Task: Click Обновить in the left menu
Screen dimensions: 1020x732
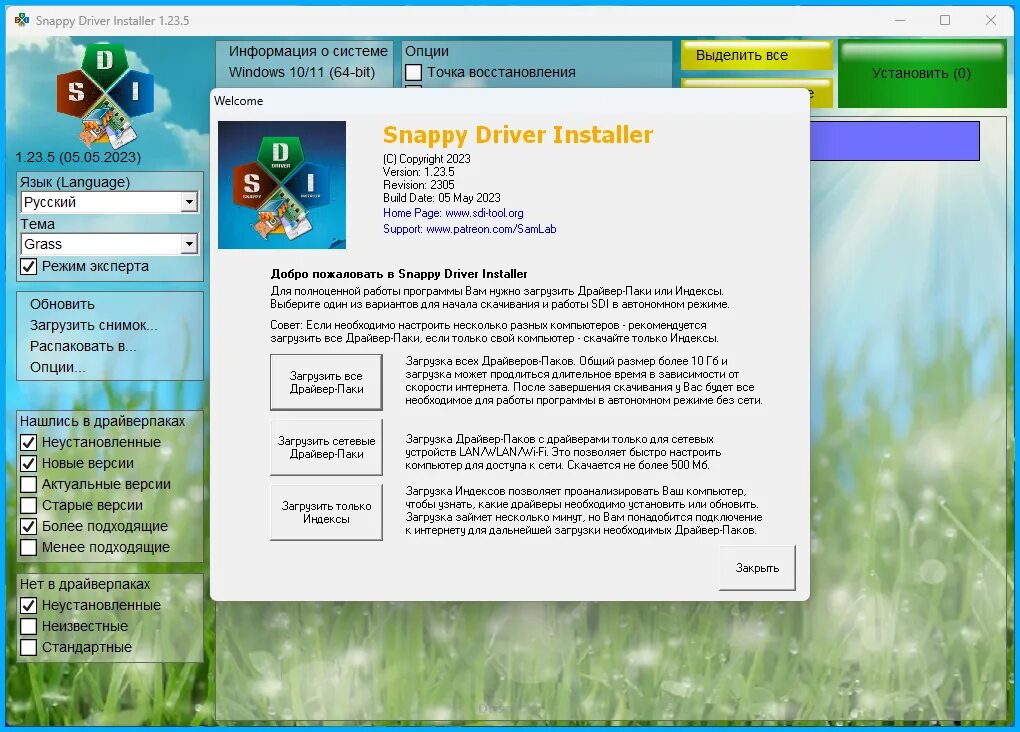Action: click(62, 304)
